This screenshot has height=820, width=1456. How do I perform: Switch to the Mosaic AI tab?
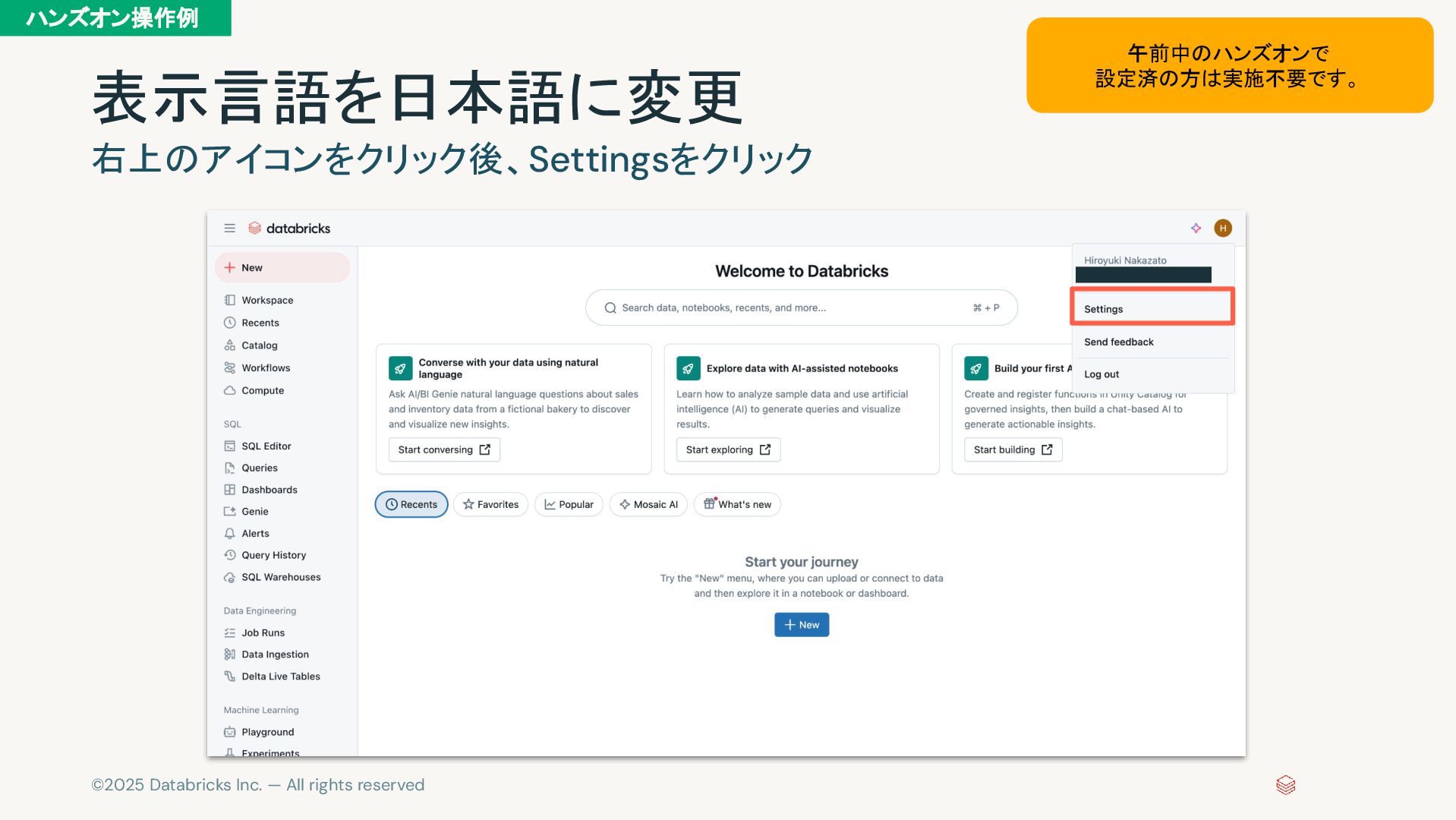pyautogui.click(x=648, y=505)
